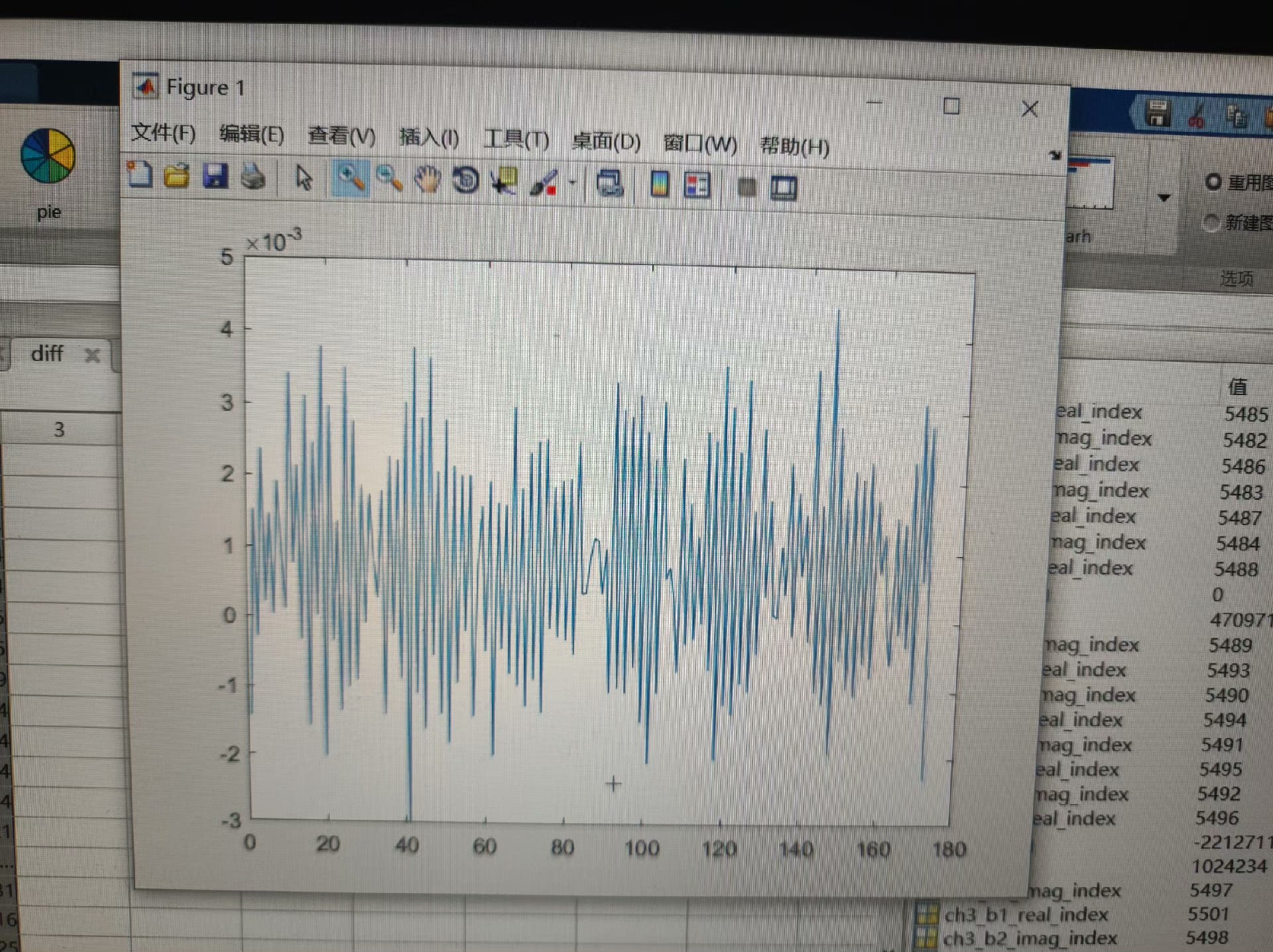Click the New Figure toolbar icon

(140, 175)
